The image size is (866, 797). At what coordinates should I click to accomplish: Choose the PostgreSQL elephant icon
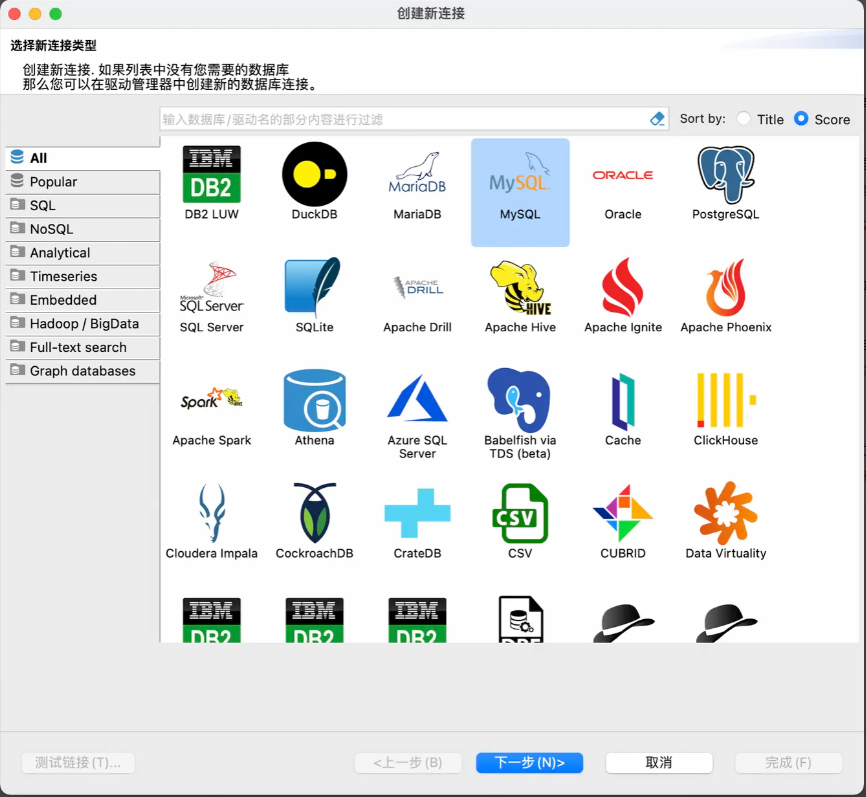point(726,175)
